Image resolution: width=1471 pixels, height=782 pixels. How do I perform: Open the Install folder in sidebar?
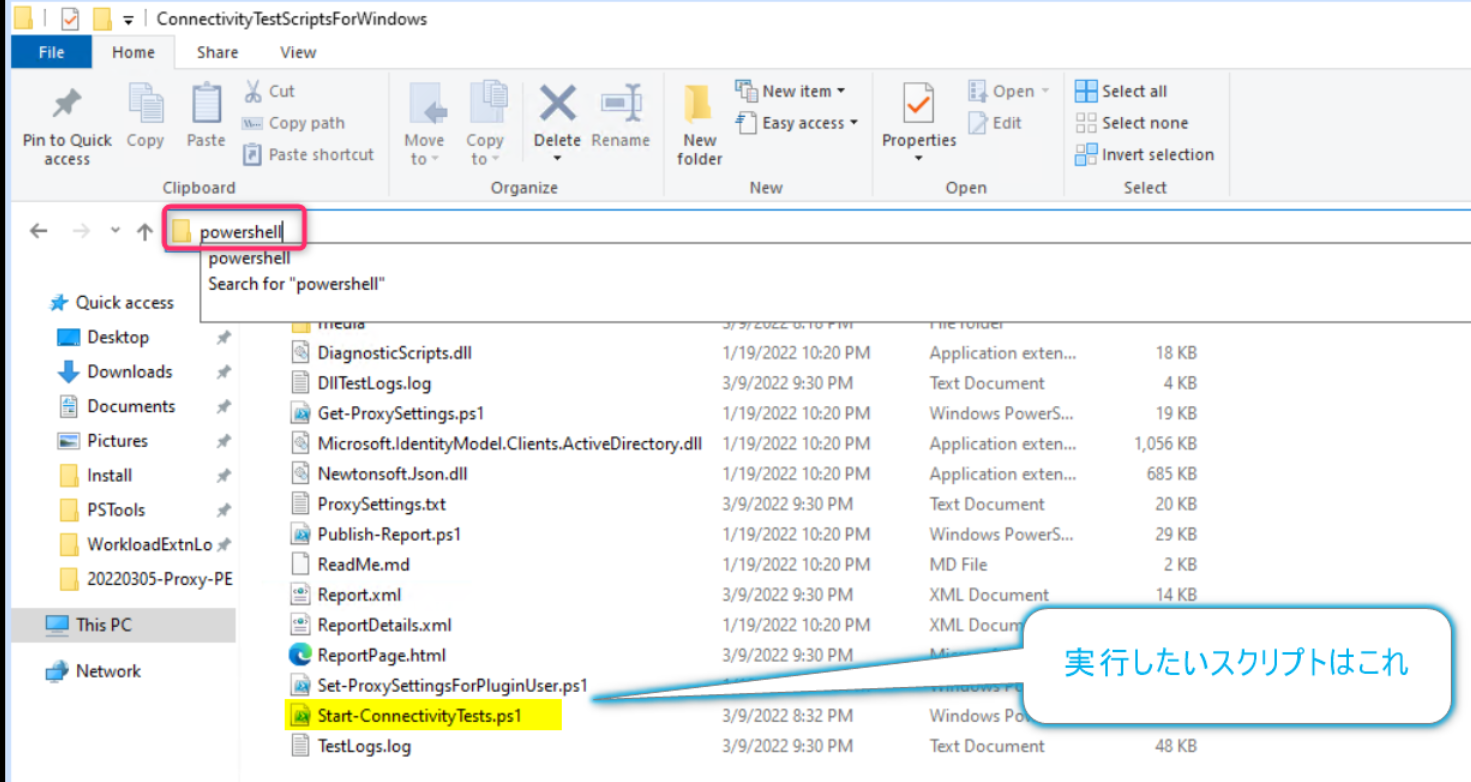pos(96,475)
